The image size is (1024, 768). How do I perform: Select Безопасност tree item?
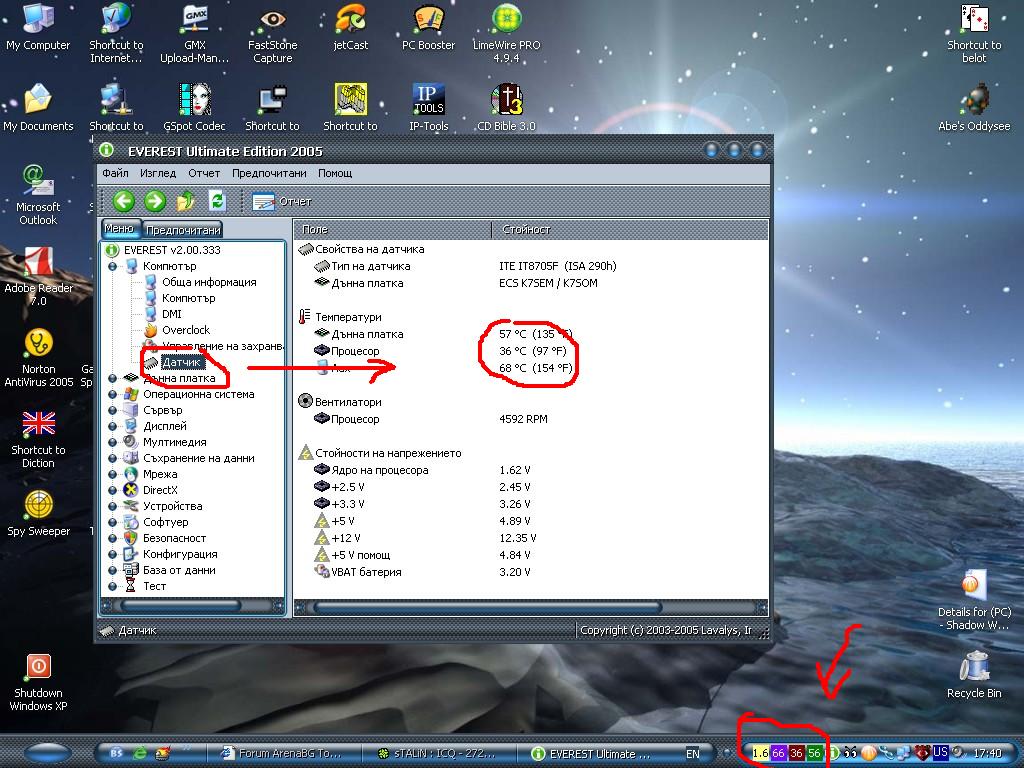click(x=174, y=538)
